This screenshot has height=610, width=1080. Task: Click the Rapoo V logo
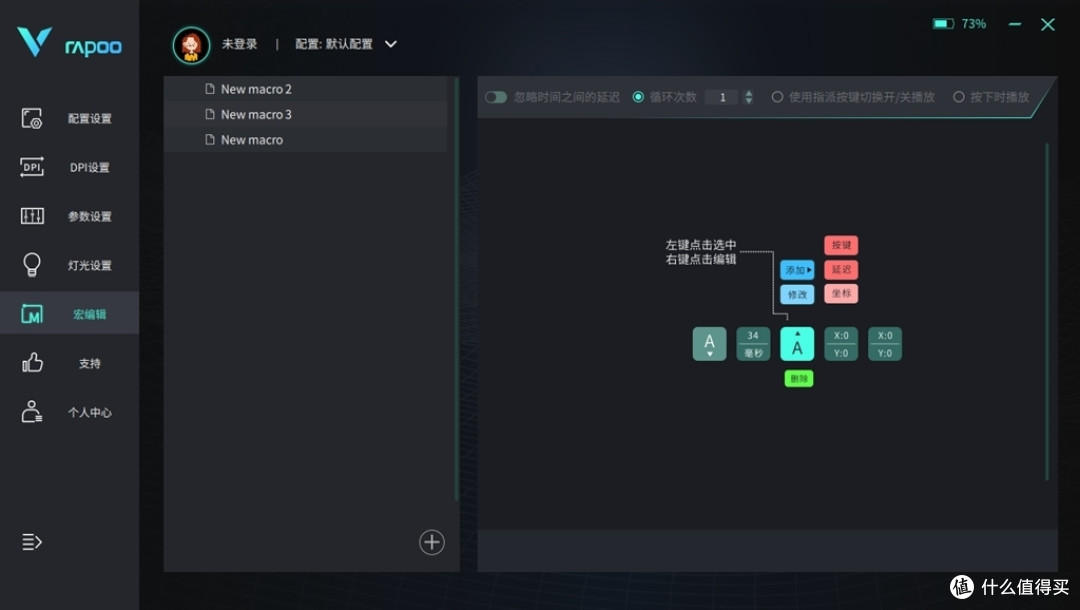tap(34, 42)
